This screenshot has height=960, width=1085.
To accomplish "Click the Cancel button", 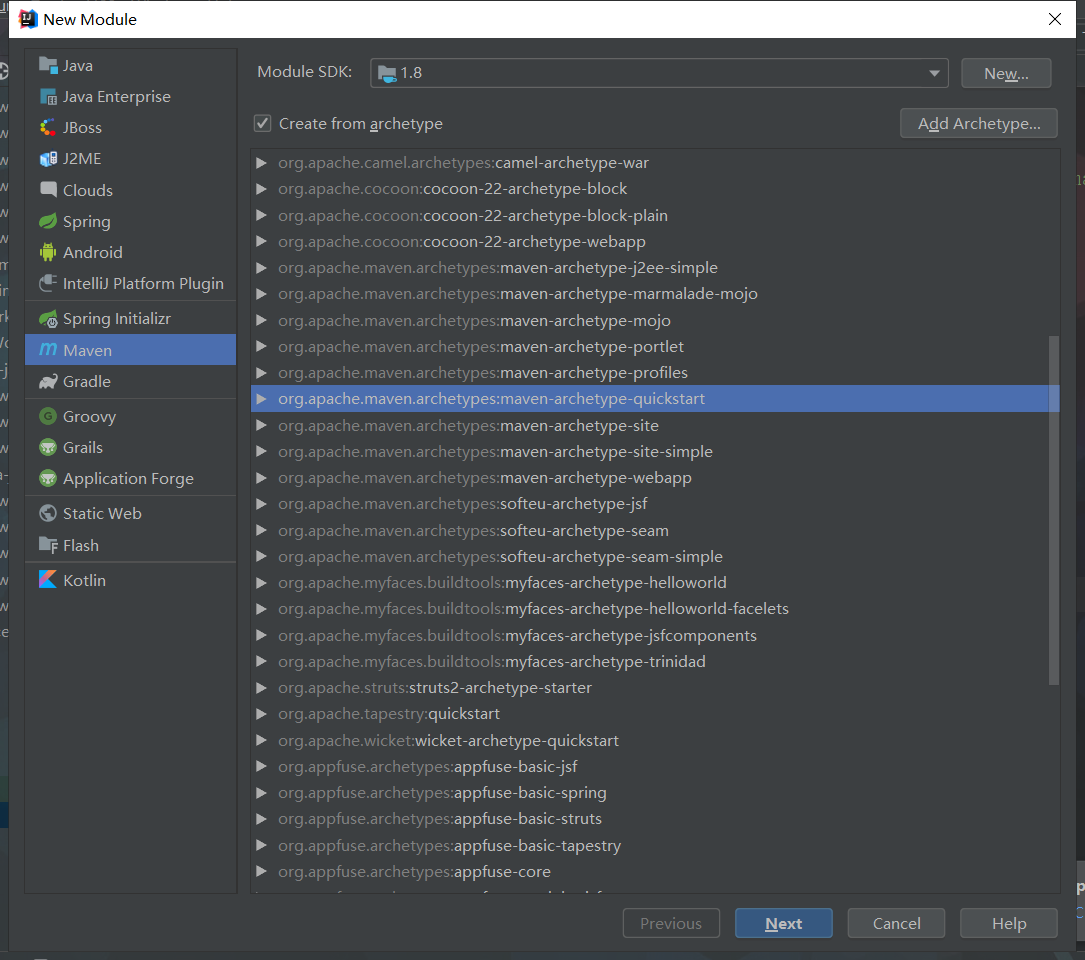I will click(x=896, y=923).
